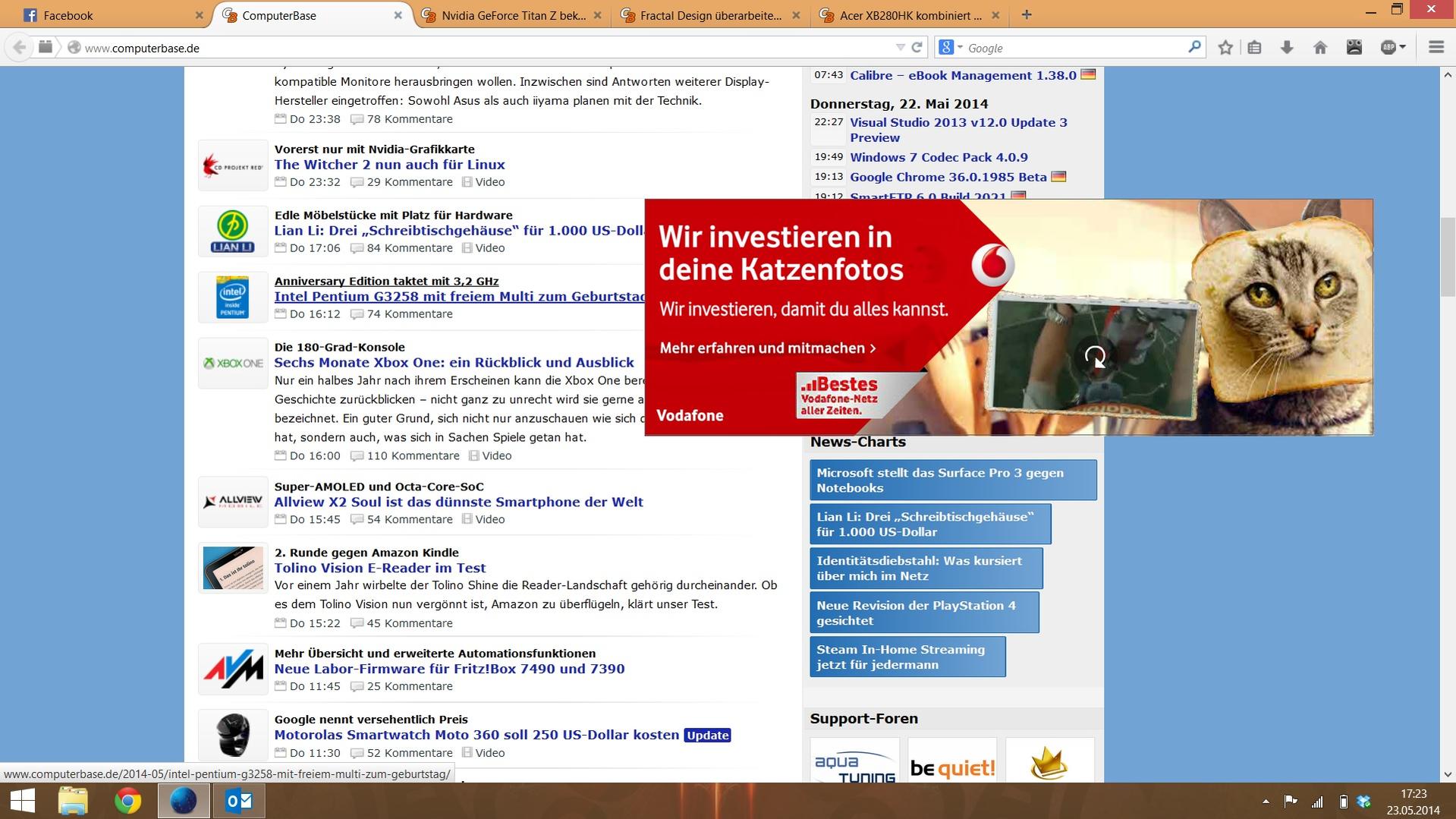Click the comment bubble icon beside 78 Kommentare
The image size is (1456, 819).
(x=357, y=119)
